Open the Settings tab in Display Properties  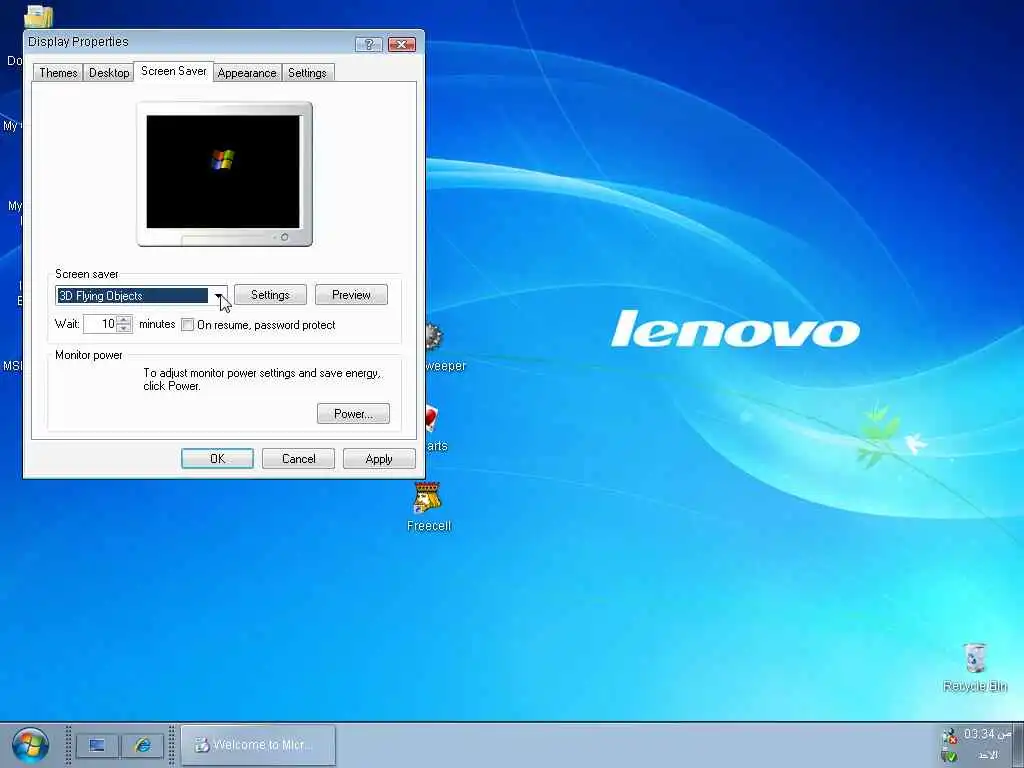coord(307,72)
